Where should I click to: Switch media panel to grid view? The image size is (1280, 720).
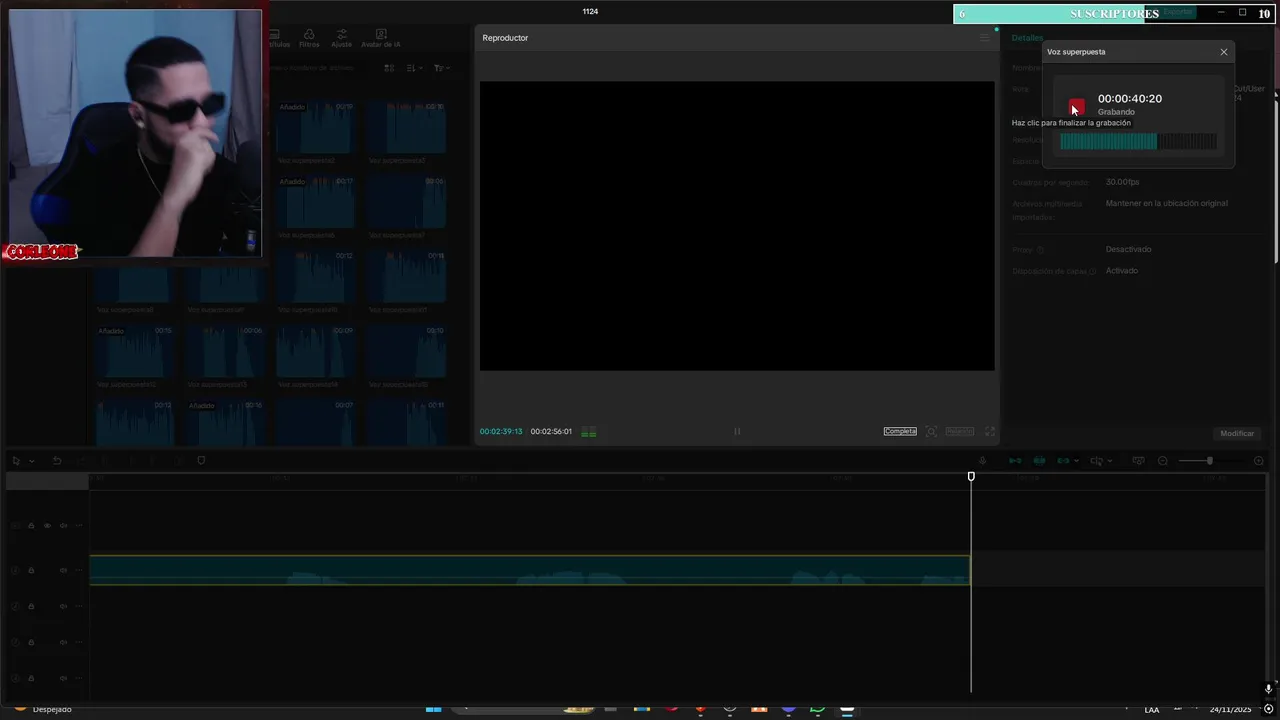click(389, 68)
